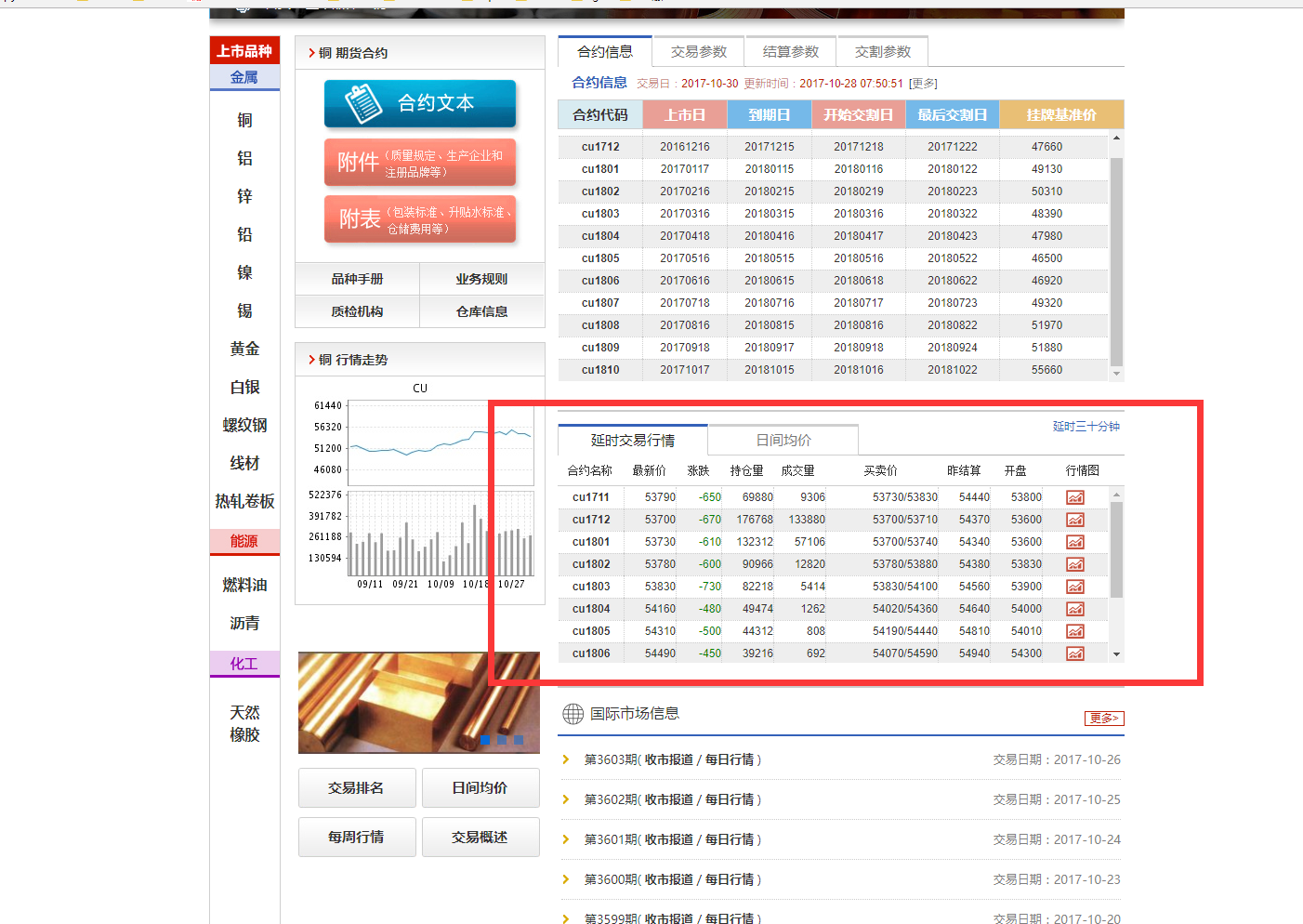Open chart icon for cu1712 row
Image resolution: width=1303 pixels, height=924 pixels.
(1074, 520)
